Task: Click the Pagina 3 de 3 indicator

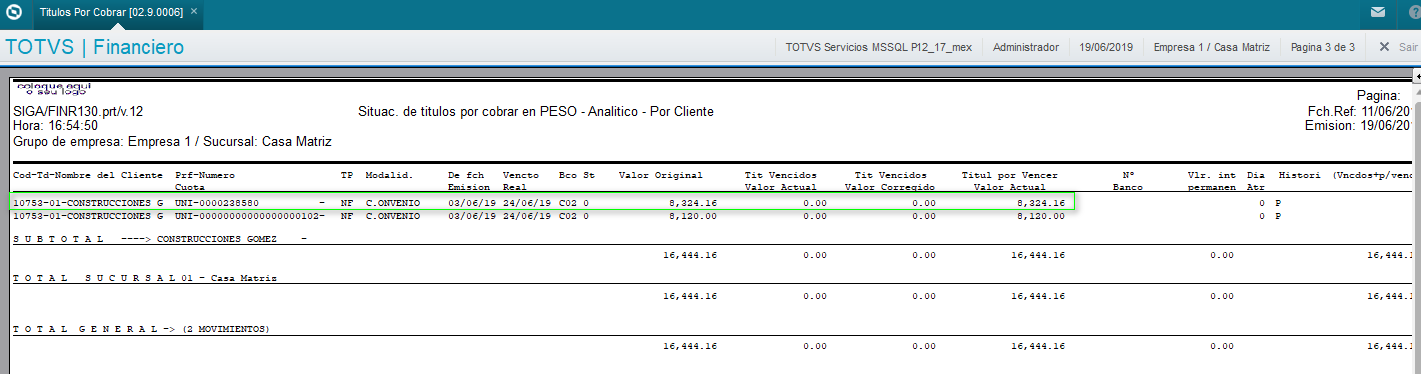Action: [1323, 47]
